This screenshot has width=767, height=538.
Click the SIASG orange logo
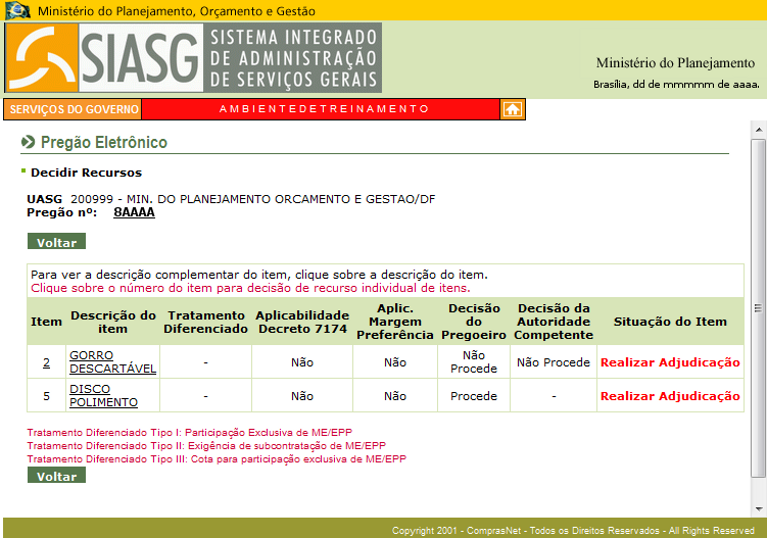42,58
